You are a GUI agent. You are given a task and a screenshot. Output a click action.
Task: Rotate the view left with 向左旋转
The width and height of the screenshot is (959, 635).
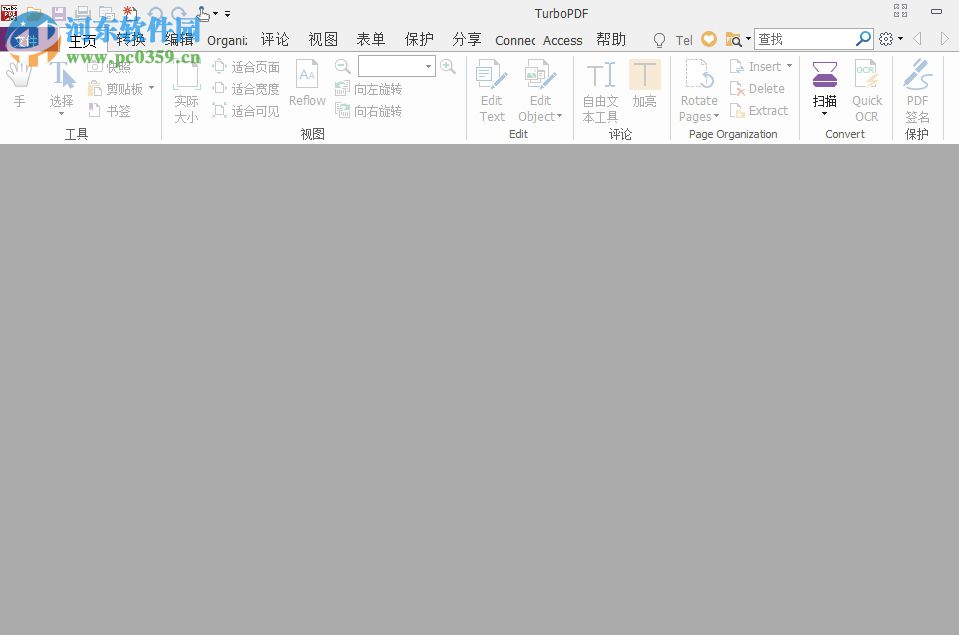369,88
